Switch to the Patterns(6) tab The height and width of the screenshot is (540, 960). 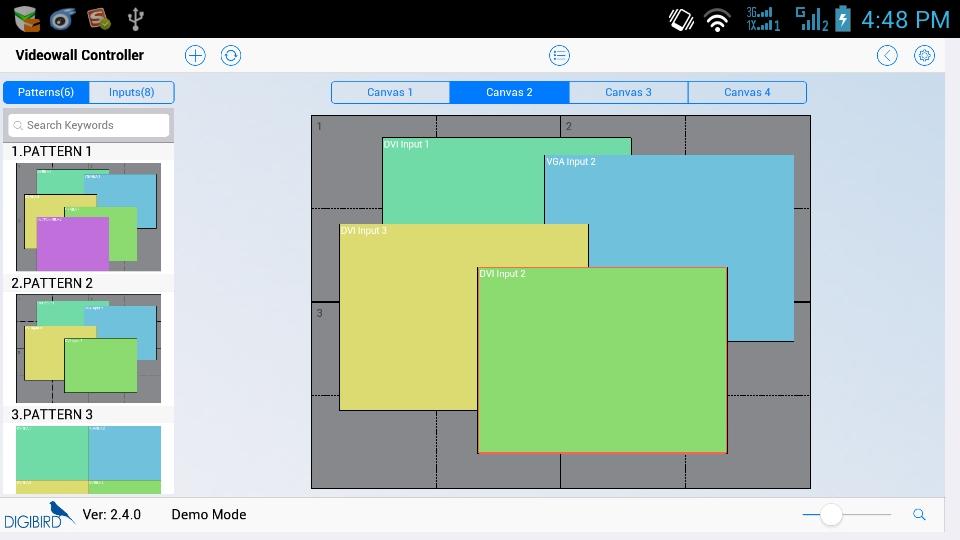(x=46, y=92)
